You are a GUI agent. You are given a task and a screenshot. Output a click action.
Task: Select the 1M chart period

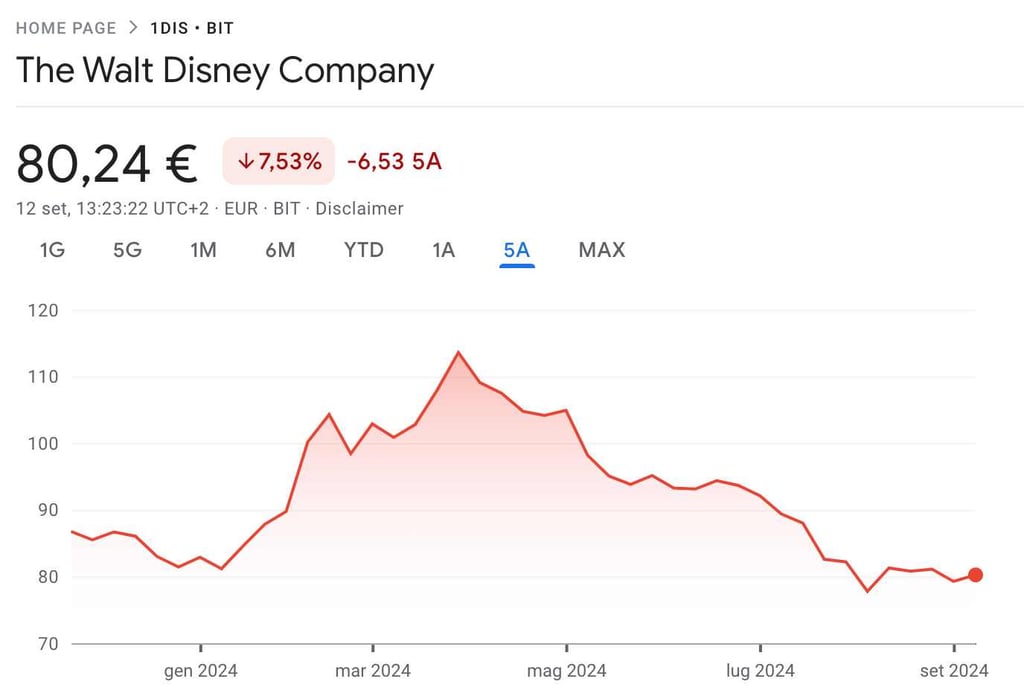click(x=203, y=250)
